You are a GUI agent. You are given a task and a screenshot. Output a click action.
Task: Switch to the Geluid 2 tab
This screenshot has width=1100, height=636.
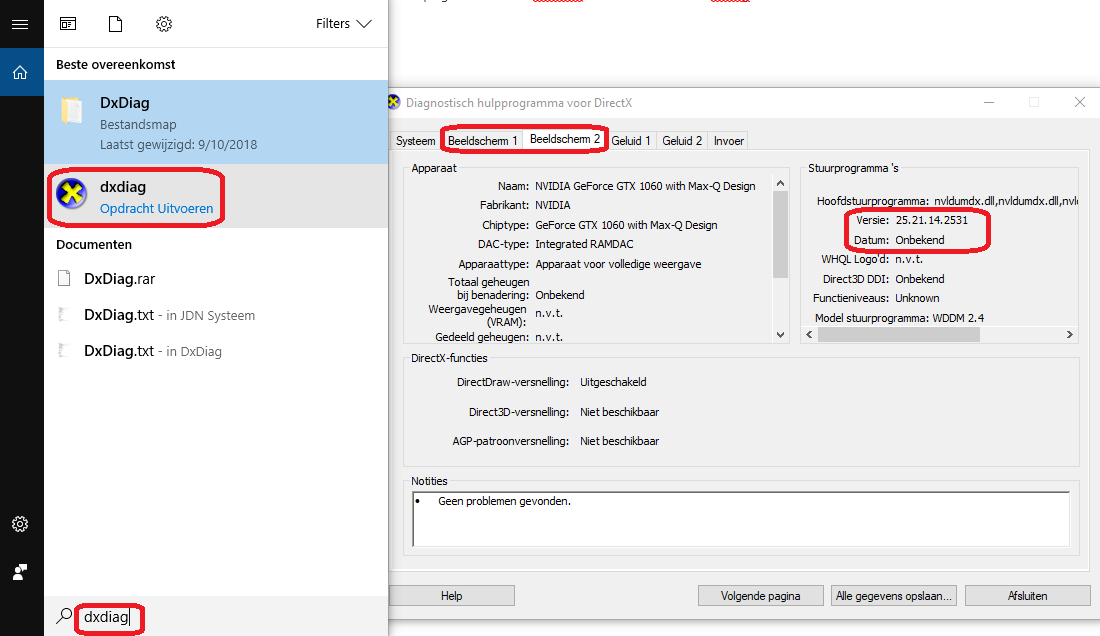click(x=682, y=141)
